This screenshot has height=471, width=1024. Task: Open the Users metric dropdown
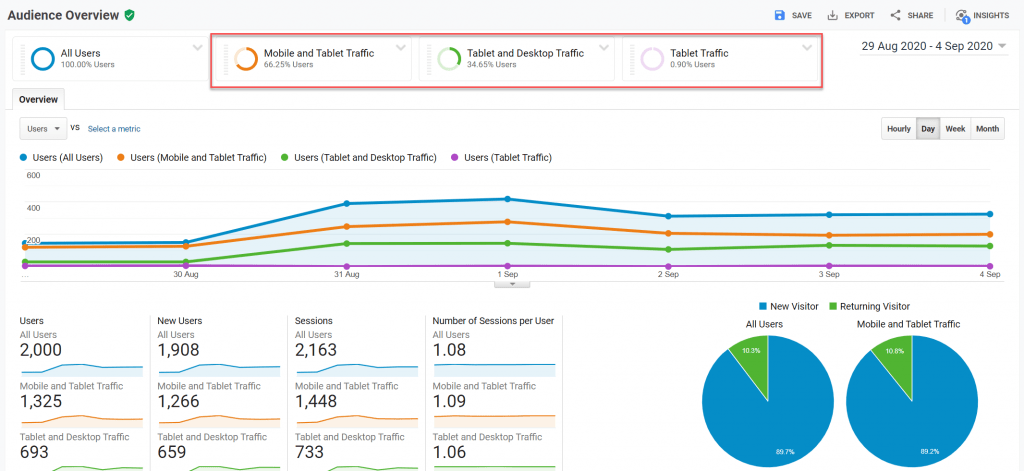(x=43, y=129)
